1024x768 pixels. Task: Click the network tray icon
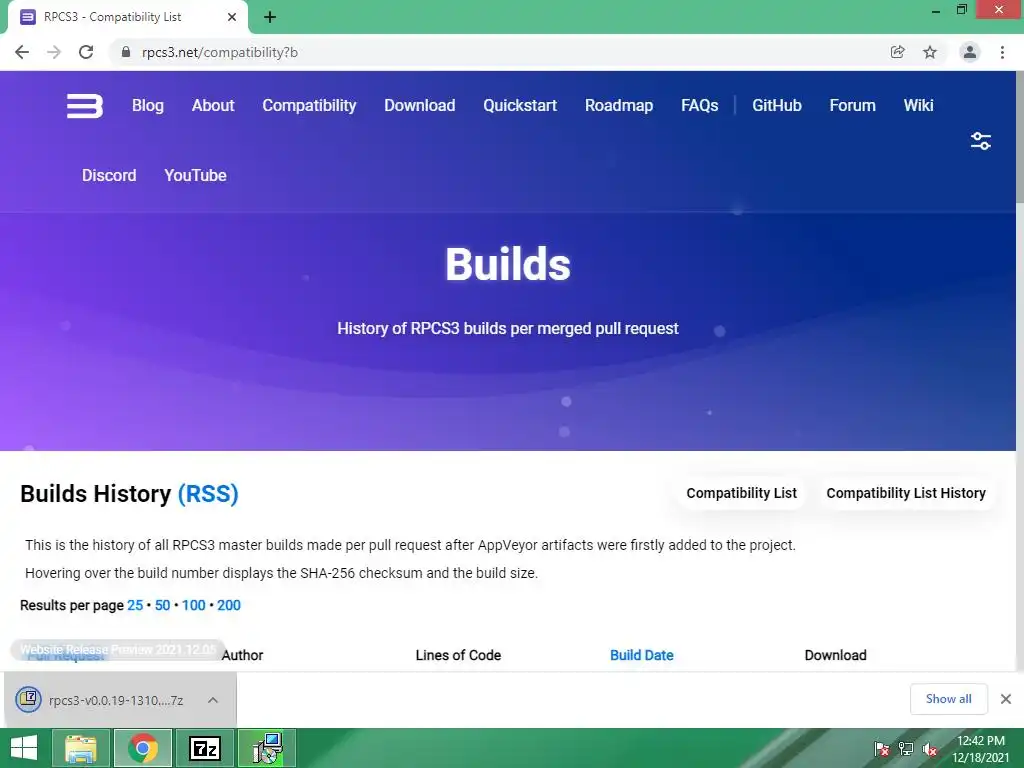click(x=906, y=749)
